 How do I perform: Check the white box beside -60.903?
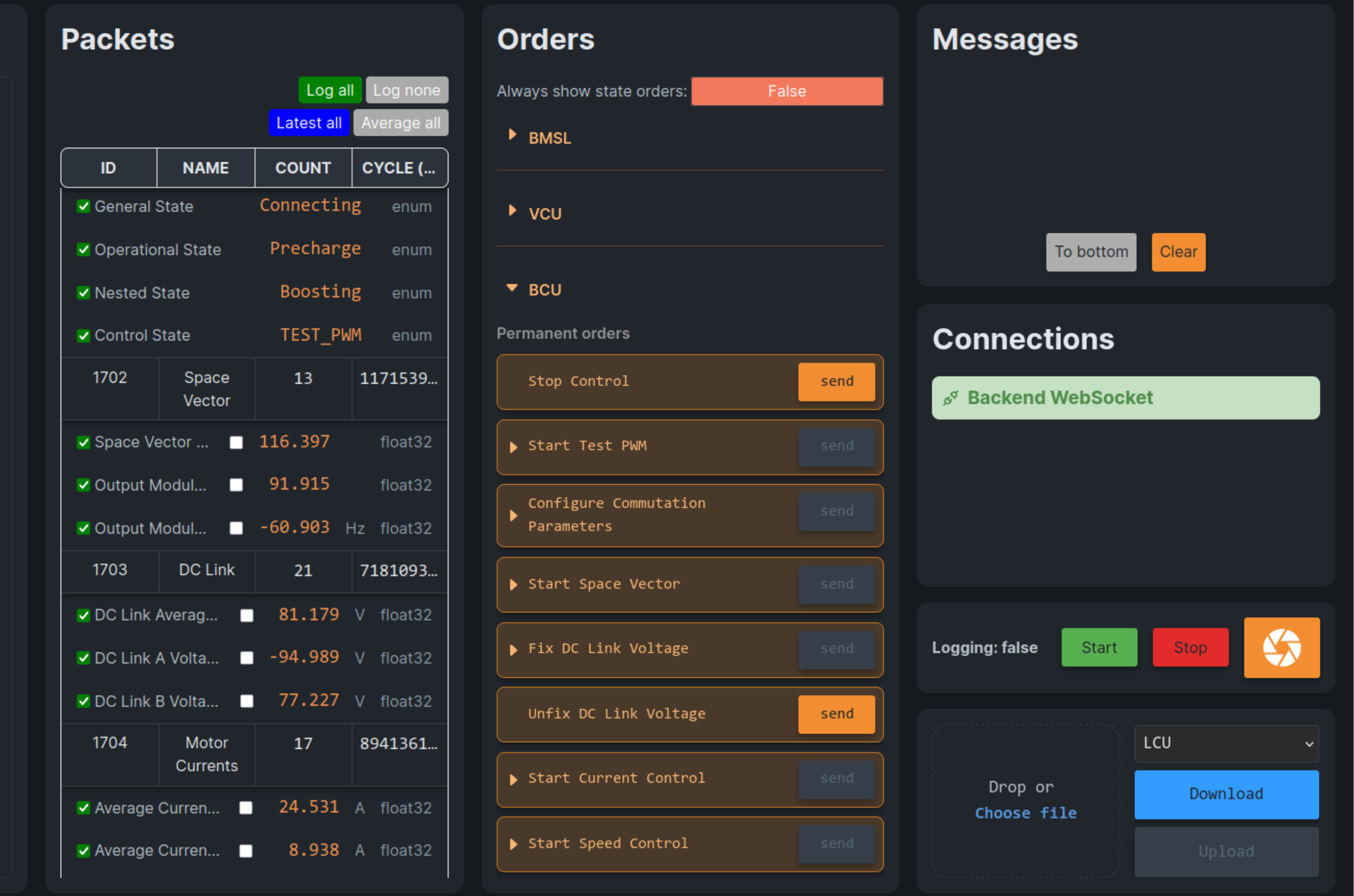pos(236,528)
